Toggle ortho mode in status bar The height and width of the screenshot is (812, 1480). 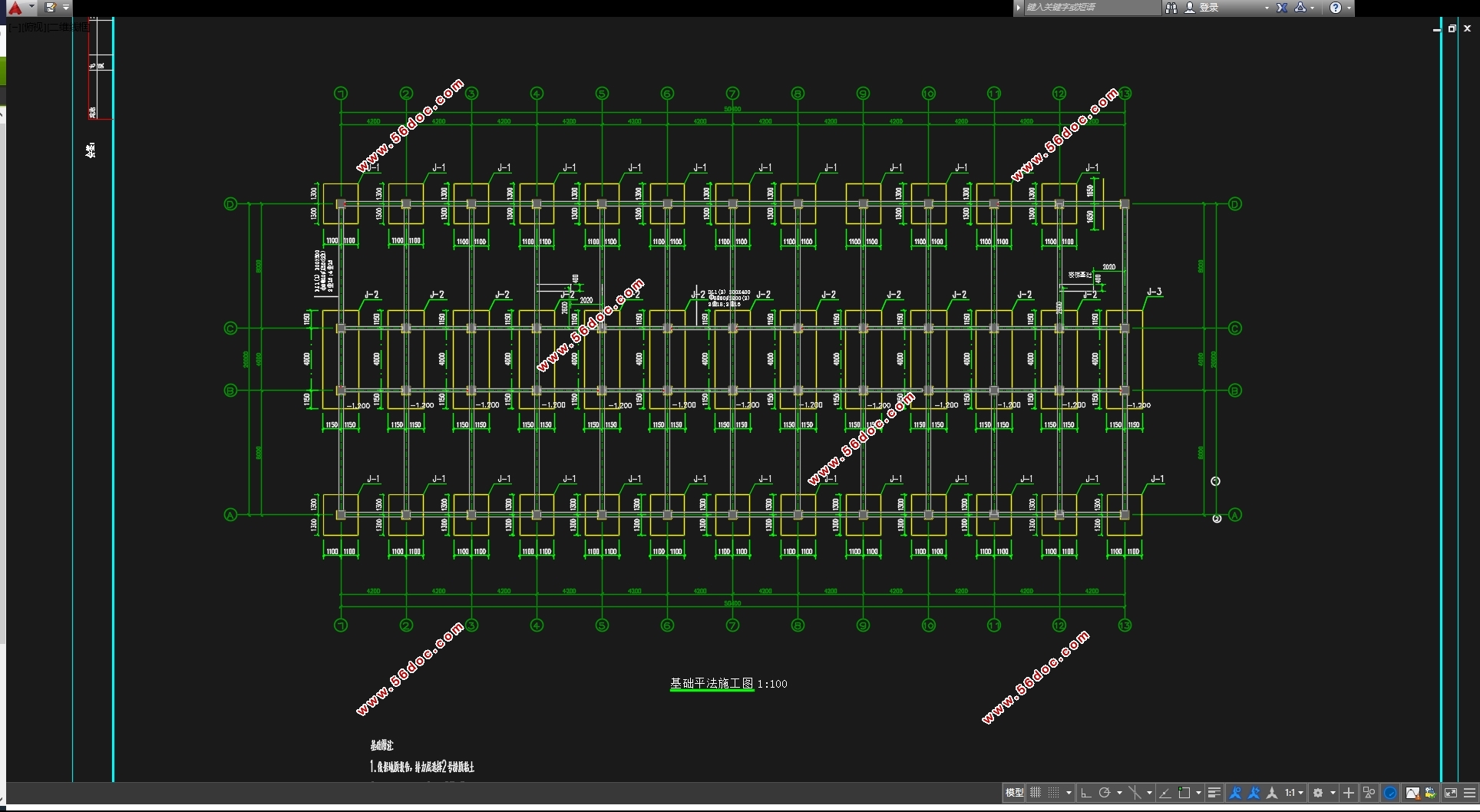point(1085,793)
